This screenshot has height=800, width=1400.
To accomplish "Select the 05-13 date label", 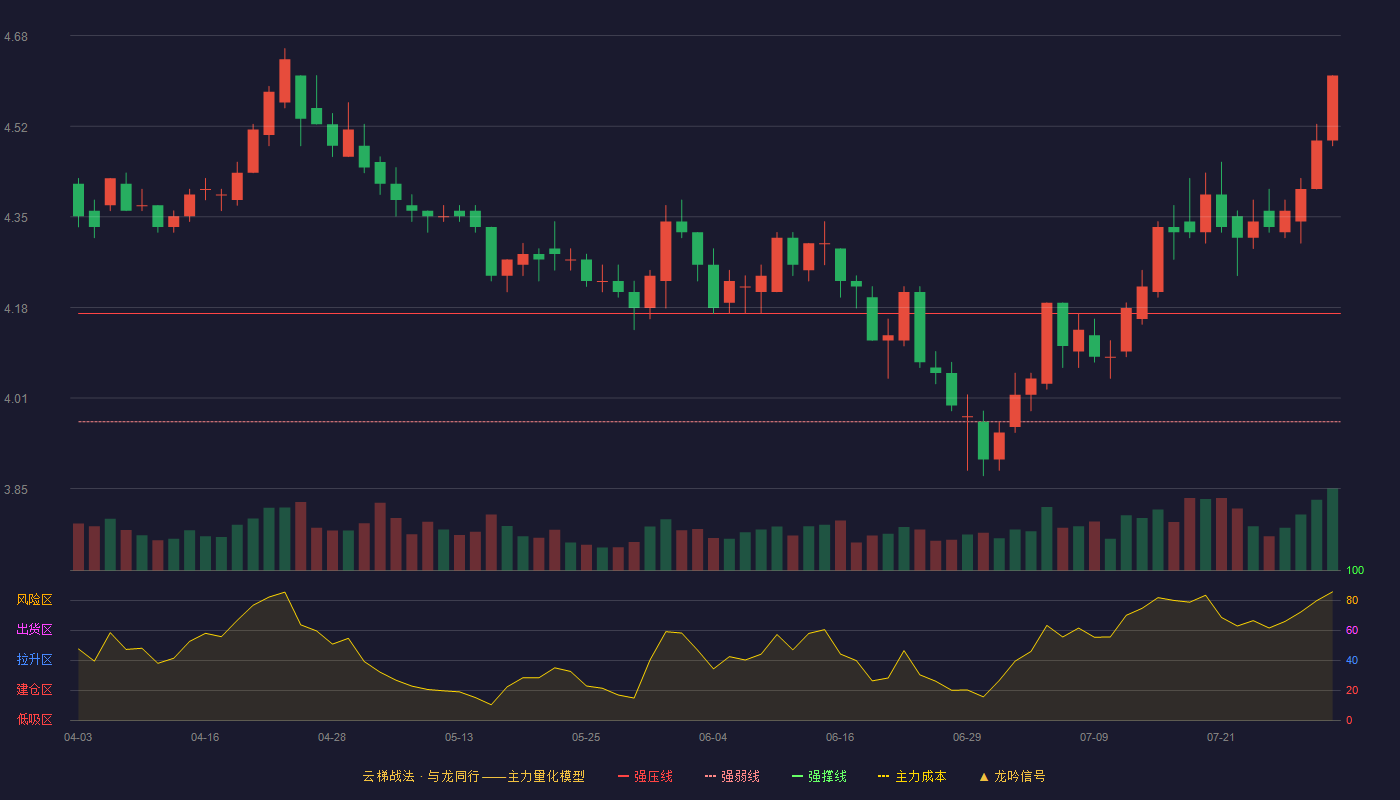I will pos(459,737).
